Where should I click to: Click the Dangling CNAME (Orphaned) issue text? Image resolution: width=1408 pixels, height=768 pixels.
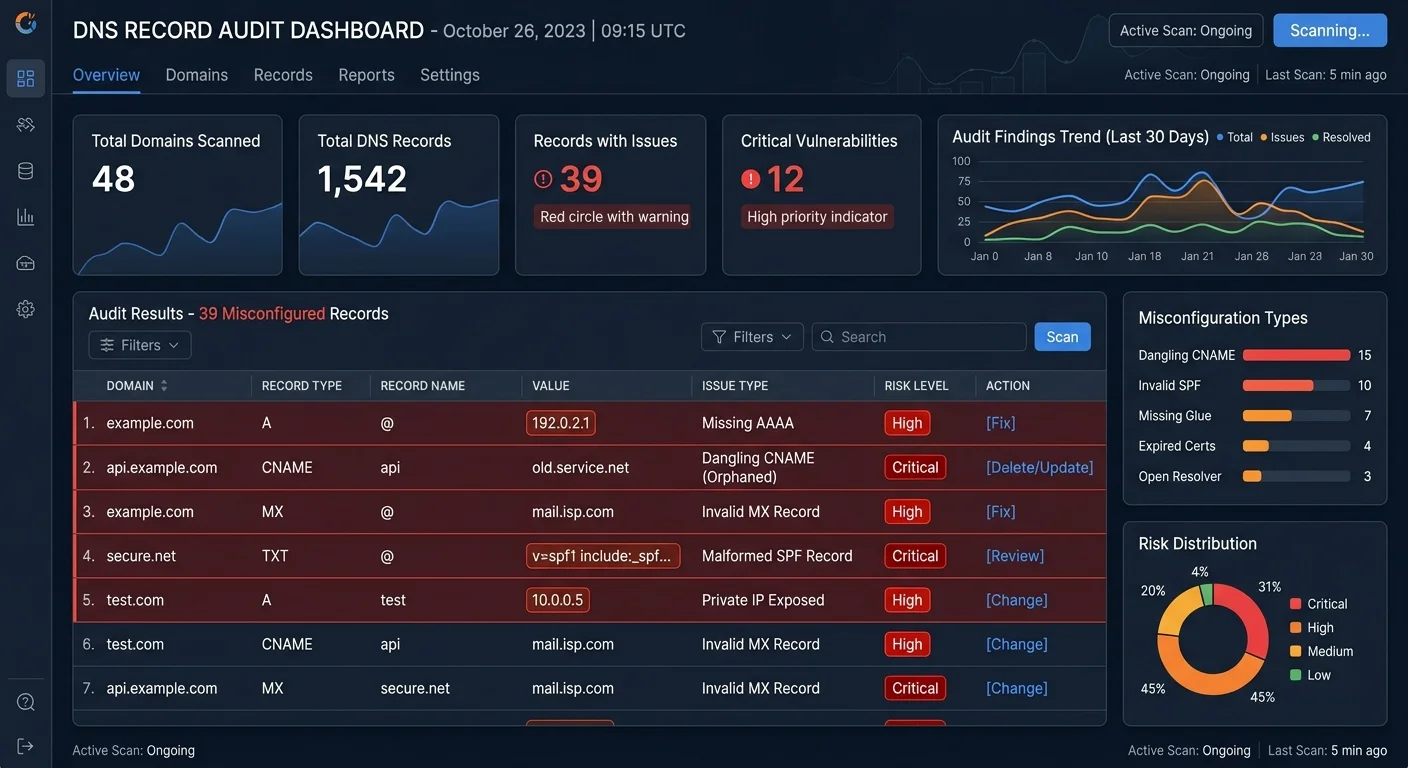(x=758, y=467)
